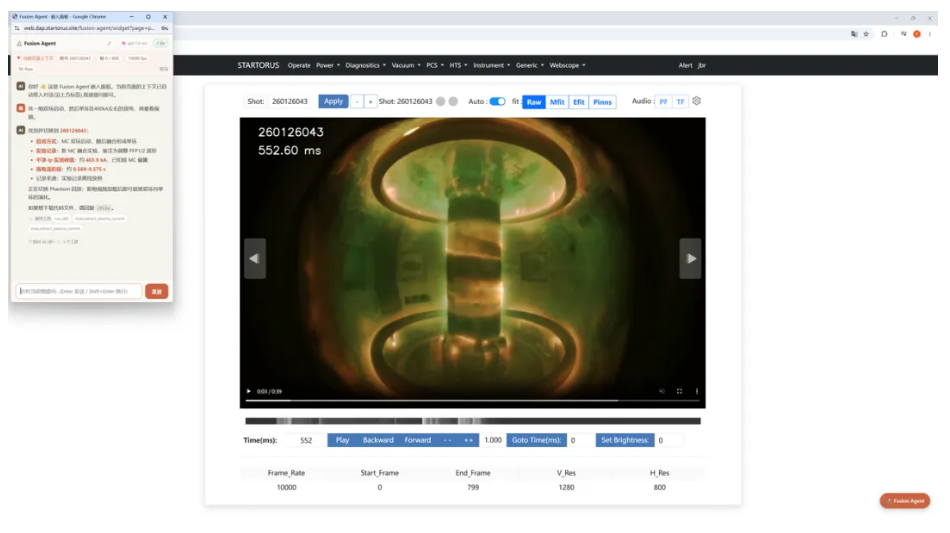Select the Raw fit mode

tap(534, 102)
